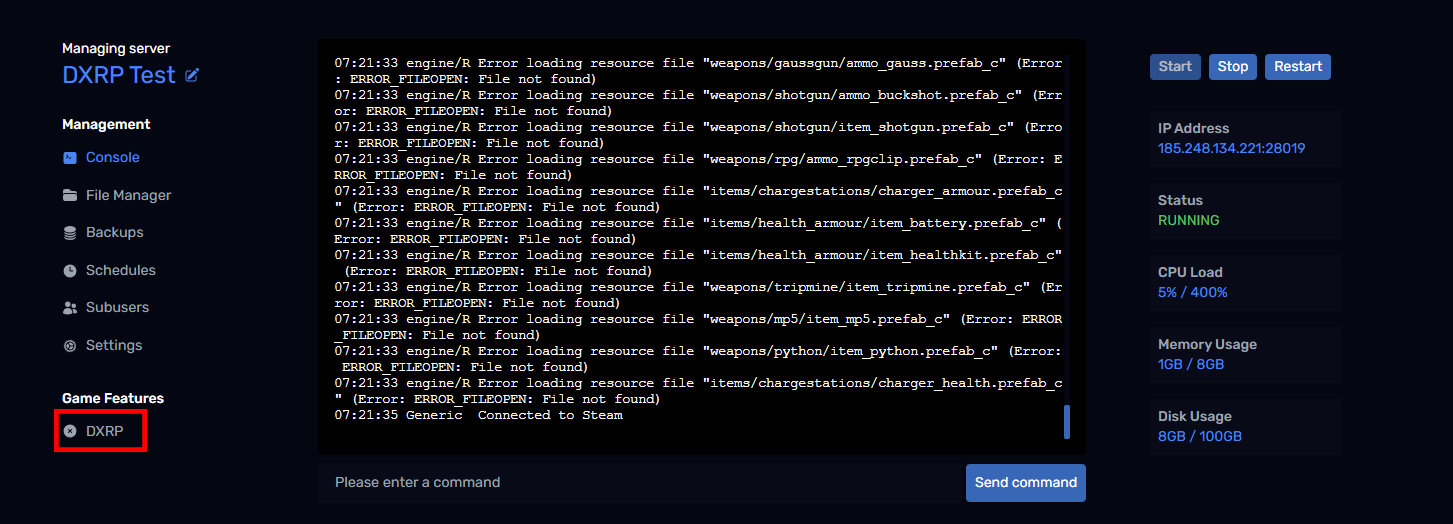Click the Console terminal icon in the sidebar
Image resolution: width=1453 pixels, height=524 pixels.
[70, 158]
